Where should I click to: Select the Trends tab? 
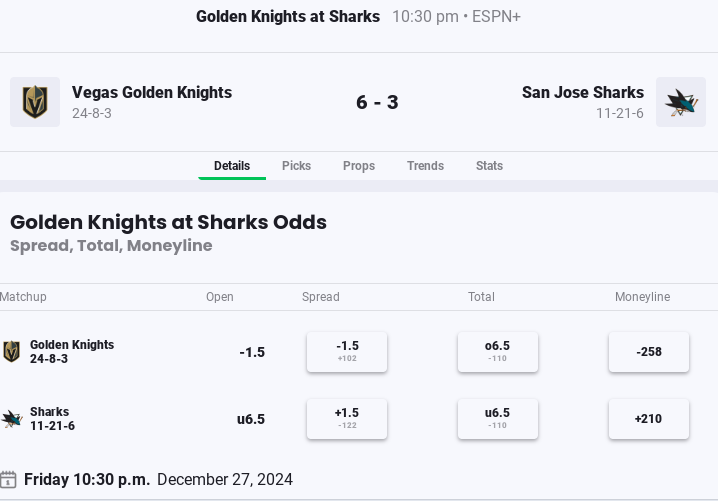[425, 166]
